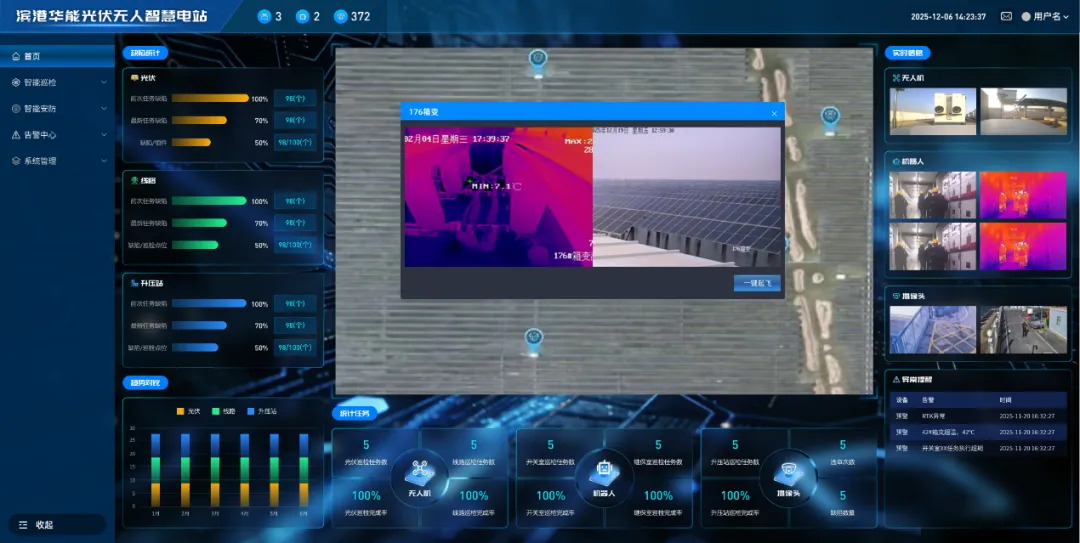The height and width of the screenshot is (543, 1080).
Task: Select 系统管理 menu item
Action: pyautogui.click(x=57, y=161)
